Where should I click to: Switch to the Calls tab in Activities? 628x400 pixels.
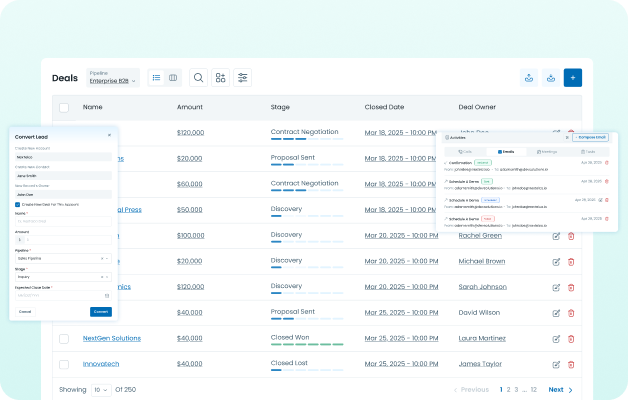coord(463,152)
